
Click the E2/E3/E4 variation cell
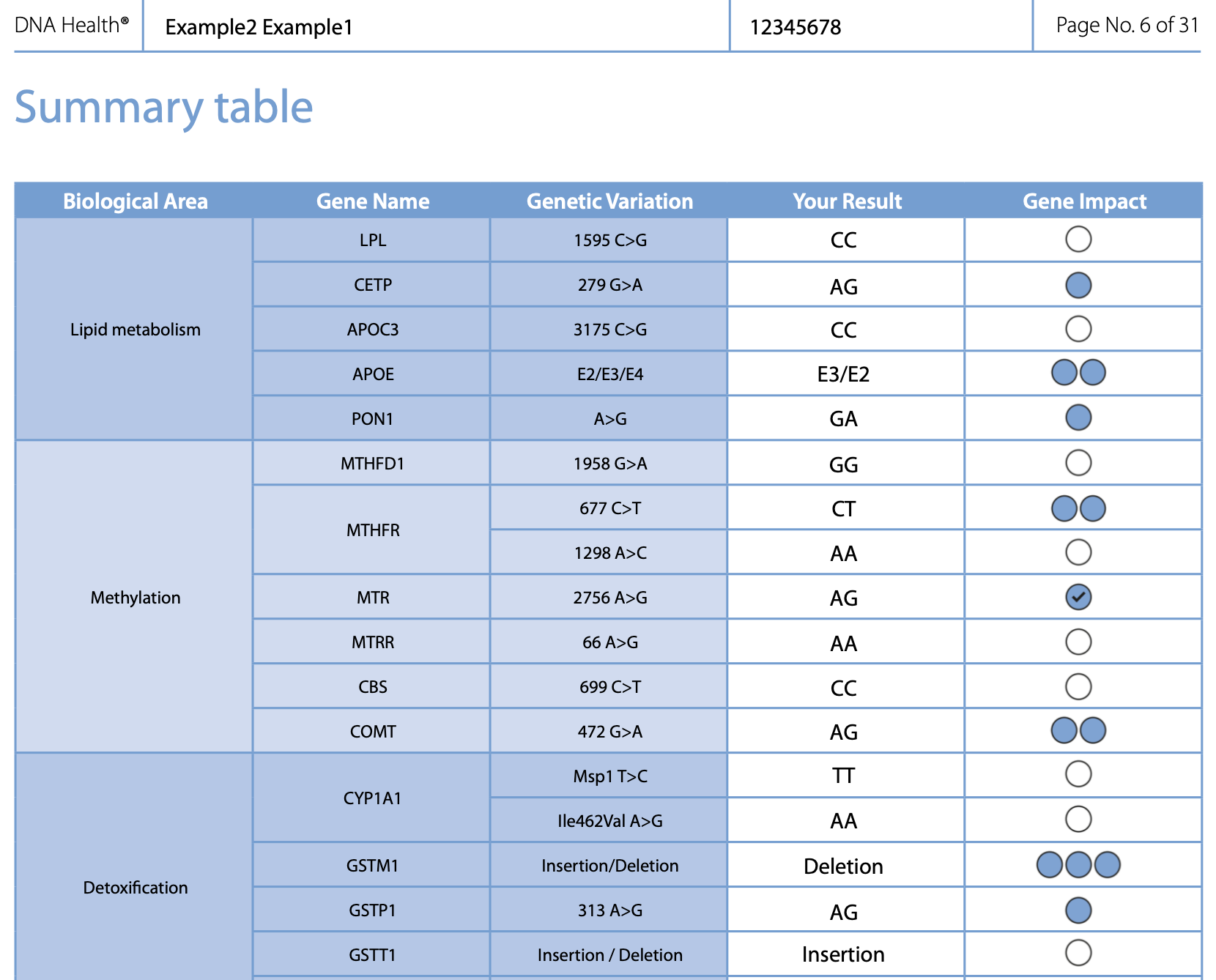[x=609, y=374]
